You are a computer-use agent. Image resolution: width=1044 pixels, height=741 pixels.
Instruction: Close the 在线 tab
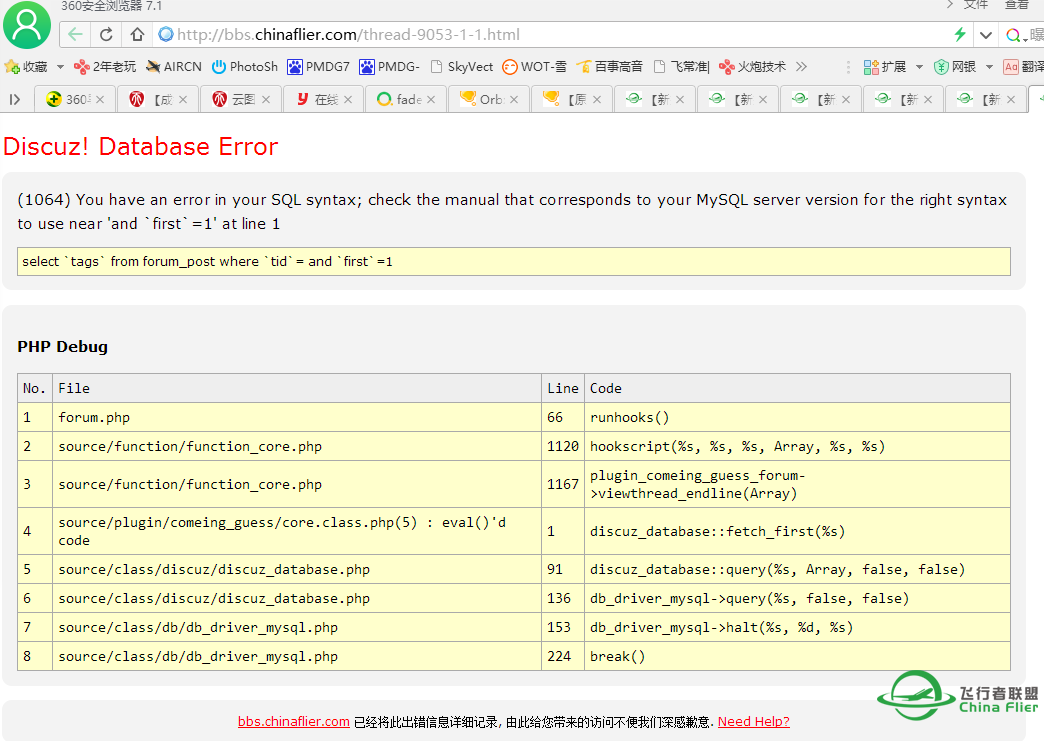click(x=348, y=99)
